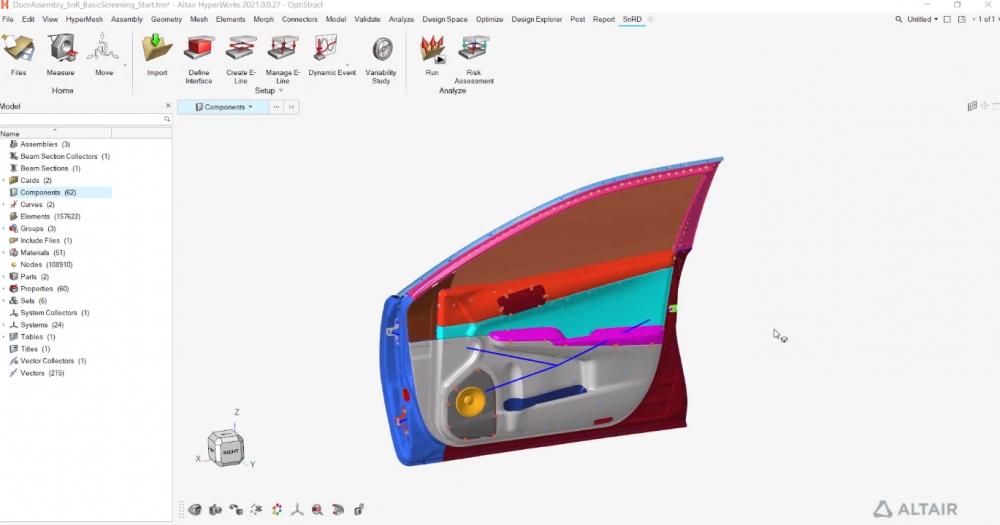The height and width of the screenshot is (525, 1000).
Task: Click the eye visibility icon in bottom toolbar
Action: coord(195,509)
